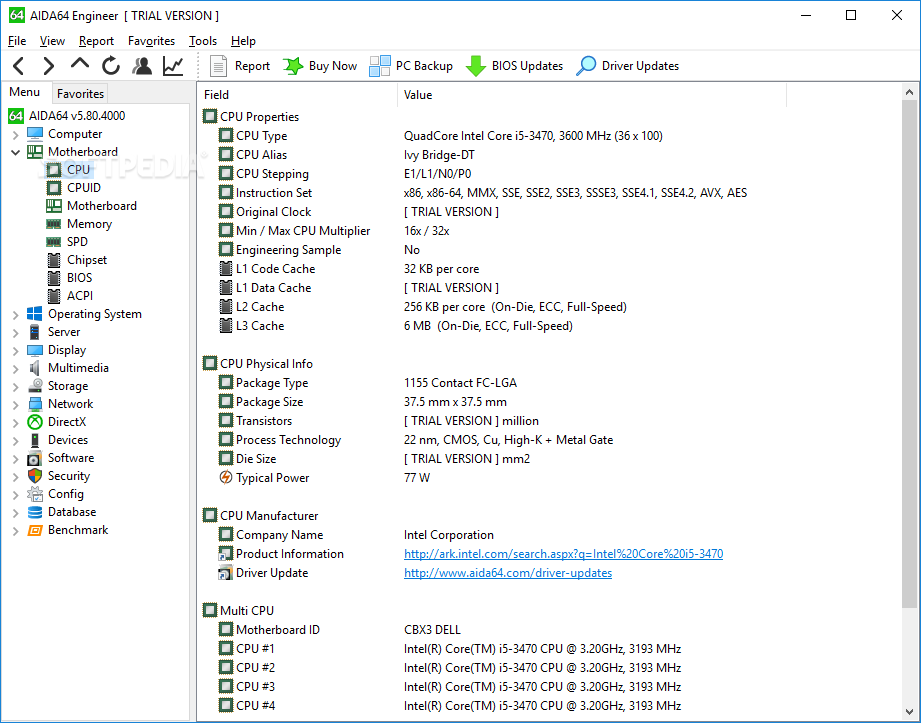Viewport: 921px width, 723px height.
Task: Select the Motherboard sub-item icon
Action: click(53, 206)
